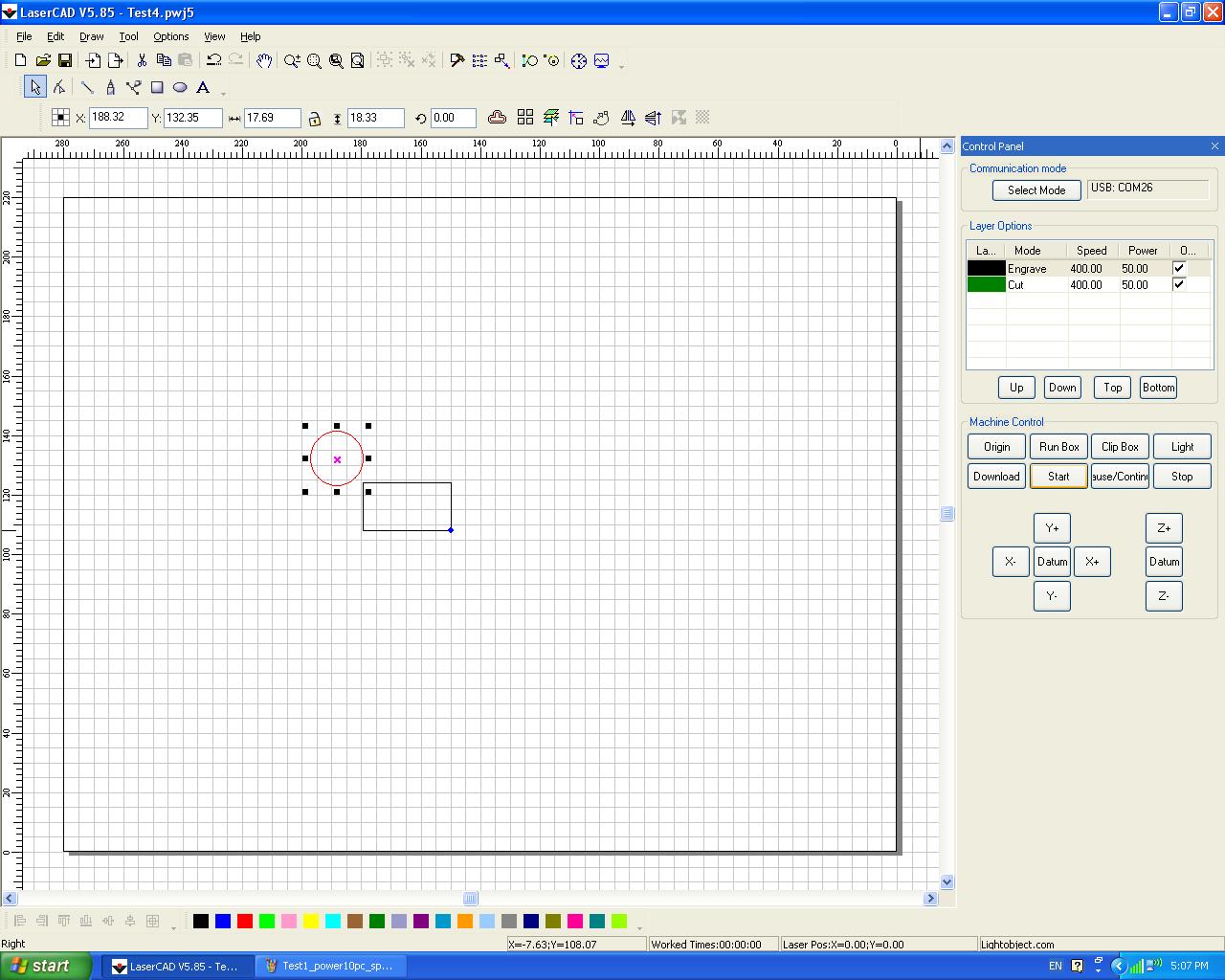Uncheck output for the Engrave layer
This screenshot has height=980, width=1225.
coord(1179,269)
